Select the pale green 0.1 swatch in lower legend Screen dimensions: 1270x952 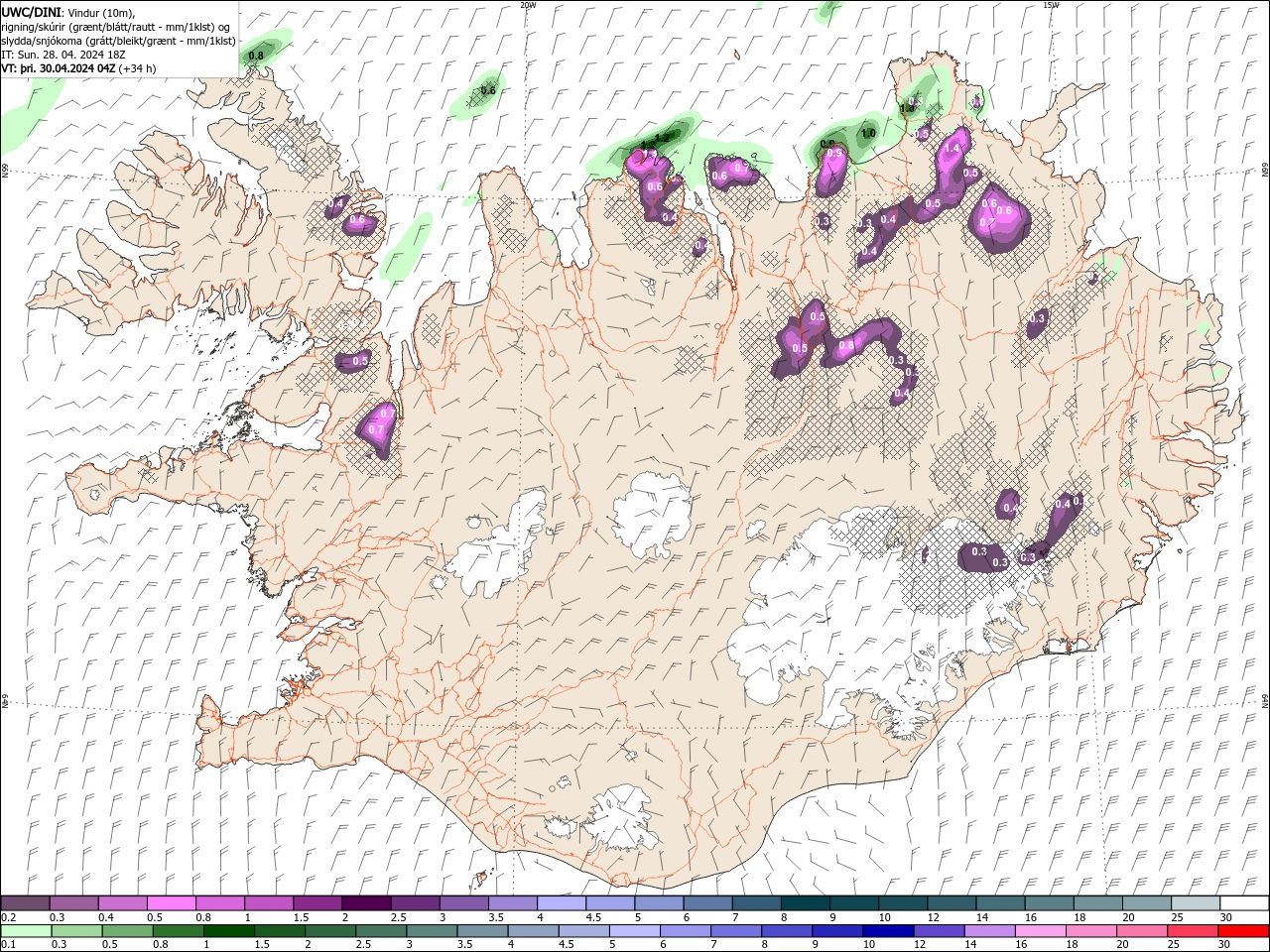click(27, 931)
